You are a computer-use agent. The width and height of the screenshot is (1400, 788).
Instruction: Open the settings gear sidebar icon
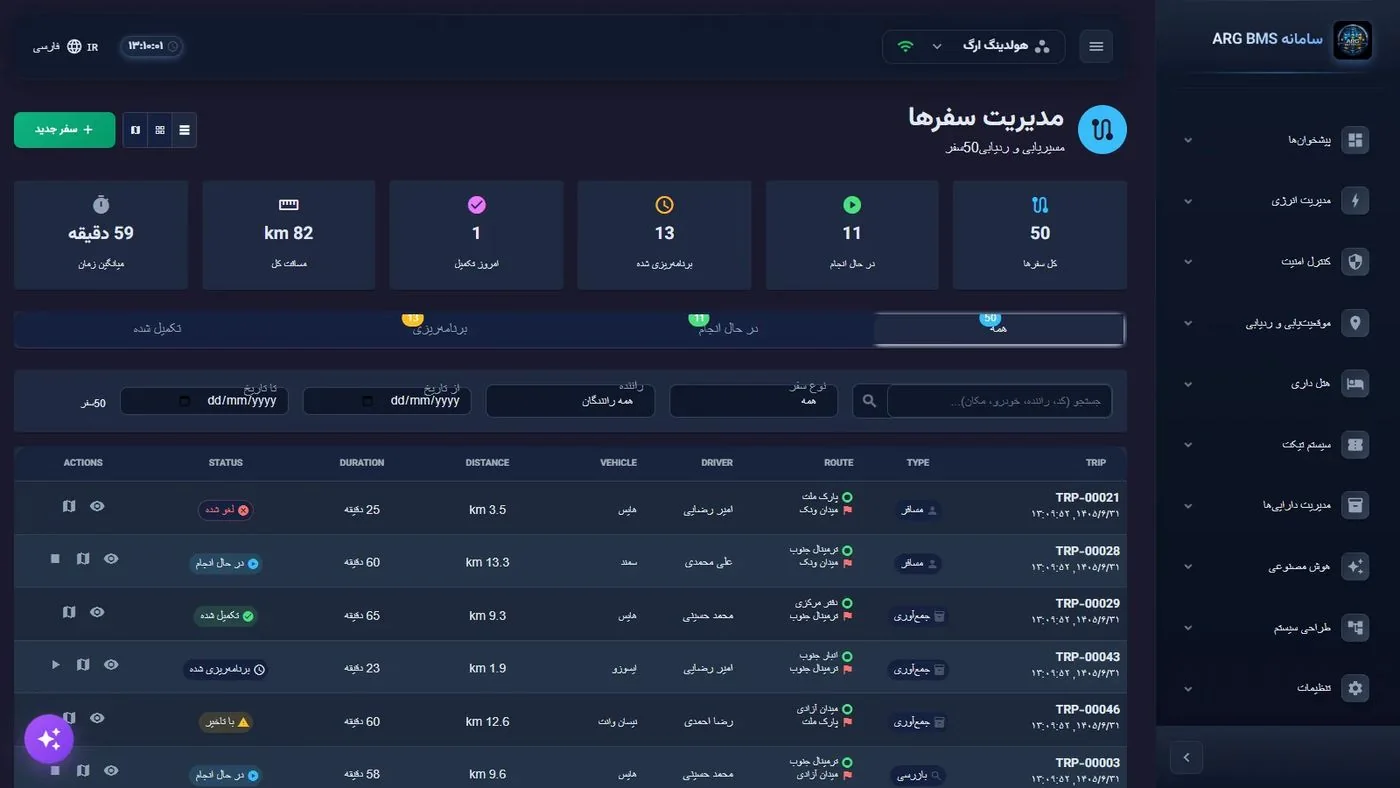pyautogui.click(x=1355, y=688)
